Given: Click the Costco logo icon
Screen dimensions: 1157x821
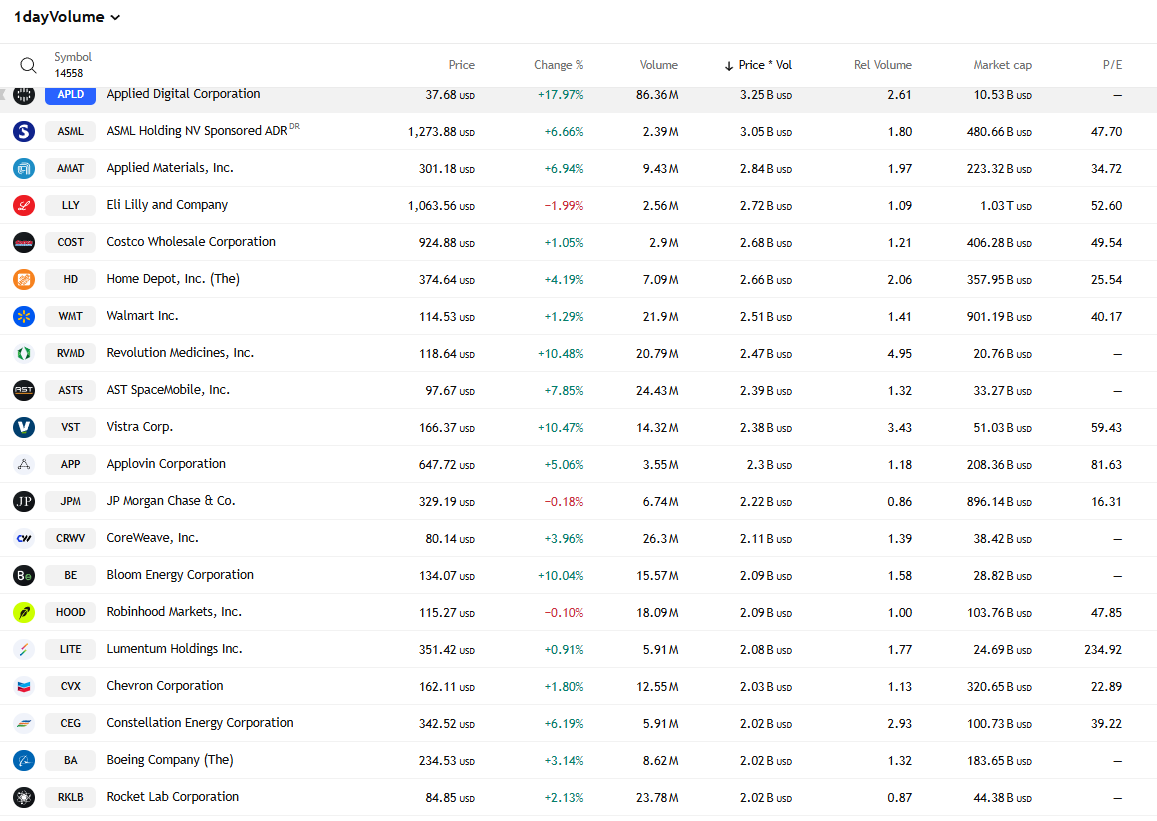Looking at the screenshot, I should [x=24, y=242].
